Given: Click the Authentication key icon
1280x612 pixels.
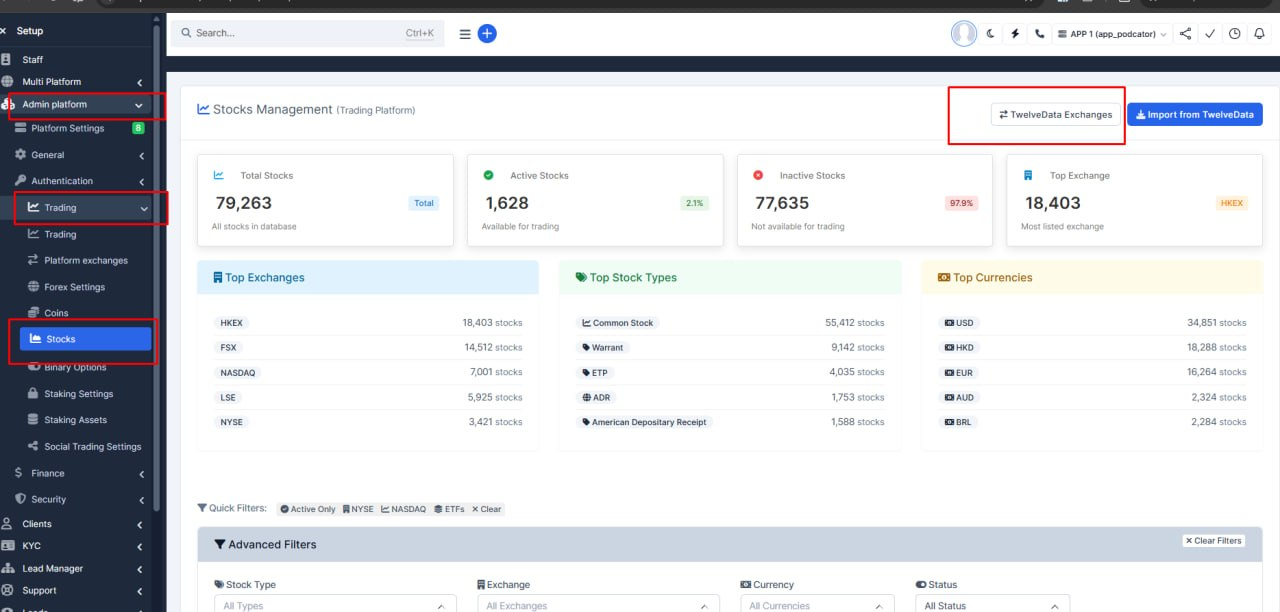Looking at the screenshot, I should coord(20,181).
